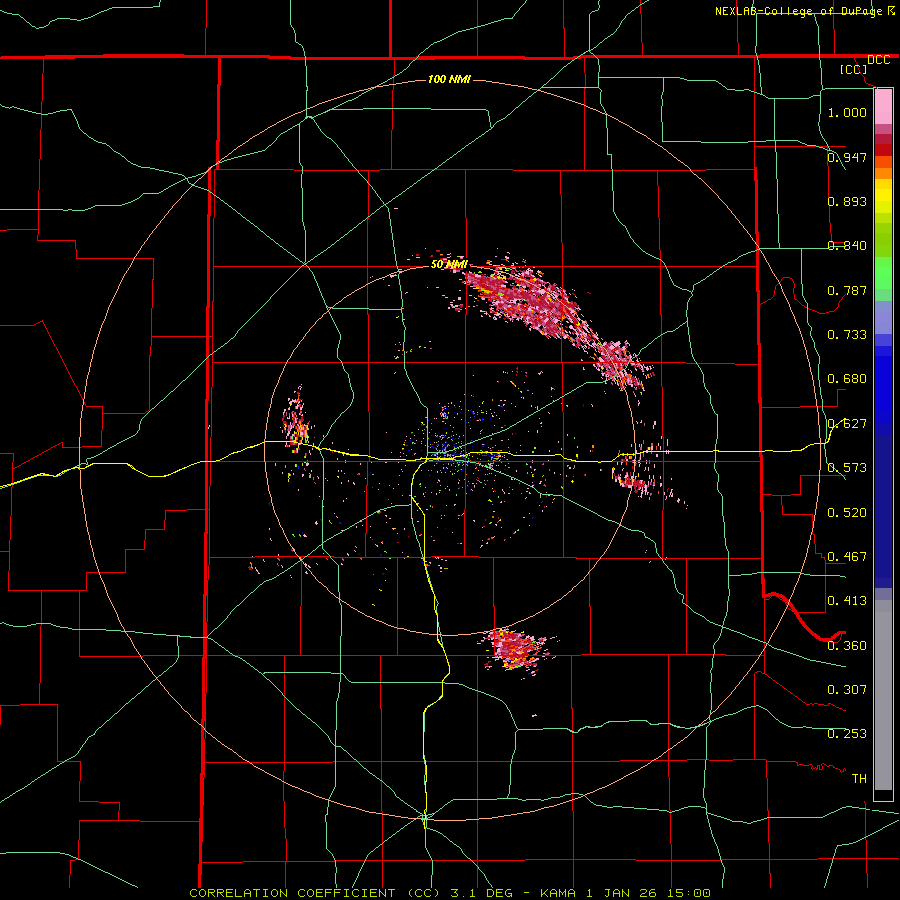900x900 pixels.
Task: Click the 1.000 value on the CC scale
Action: 847,112
